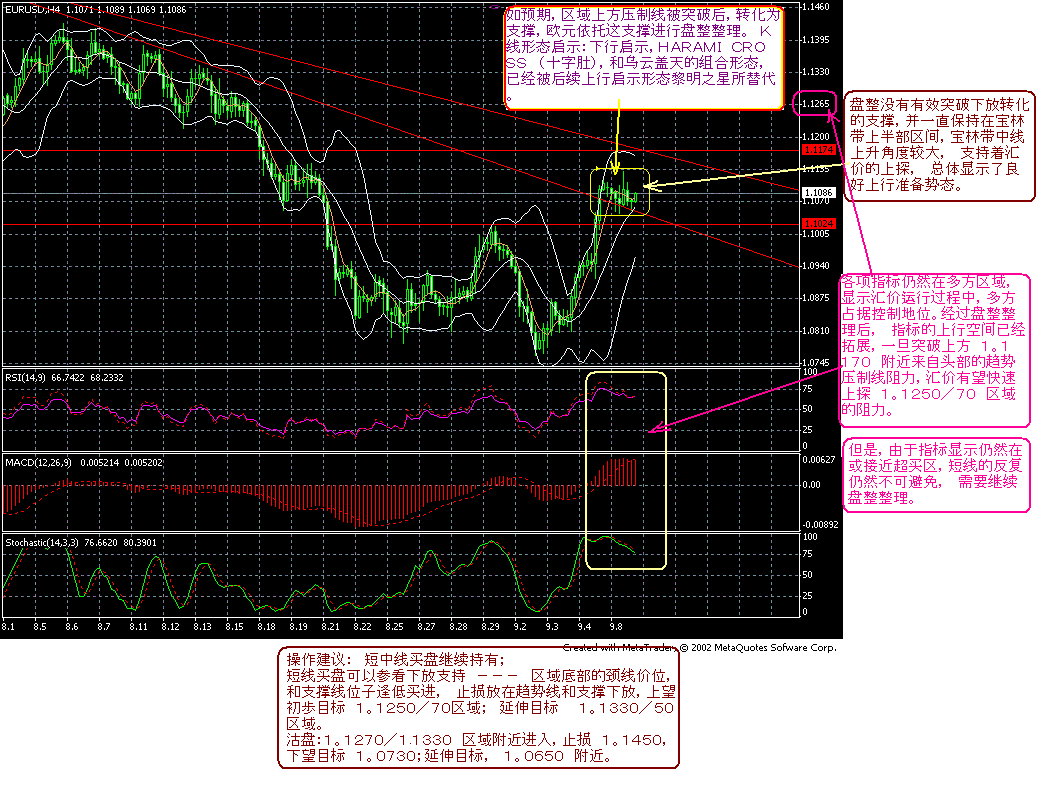Click the 8.5 date label
The width and height of the screenshot is (1040, 788).
pos(40,626)
